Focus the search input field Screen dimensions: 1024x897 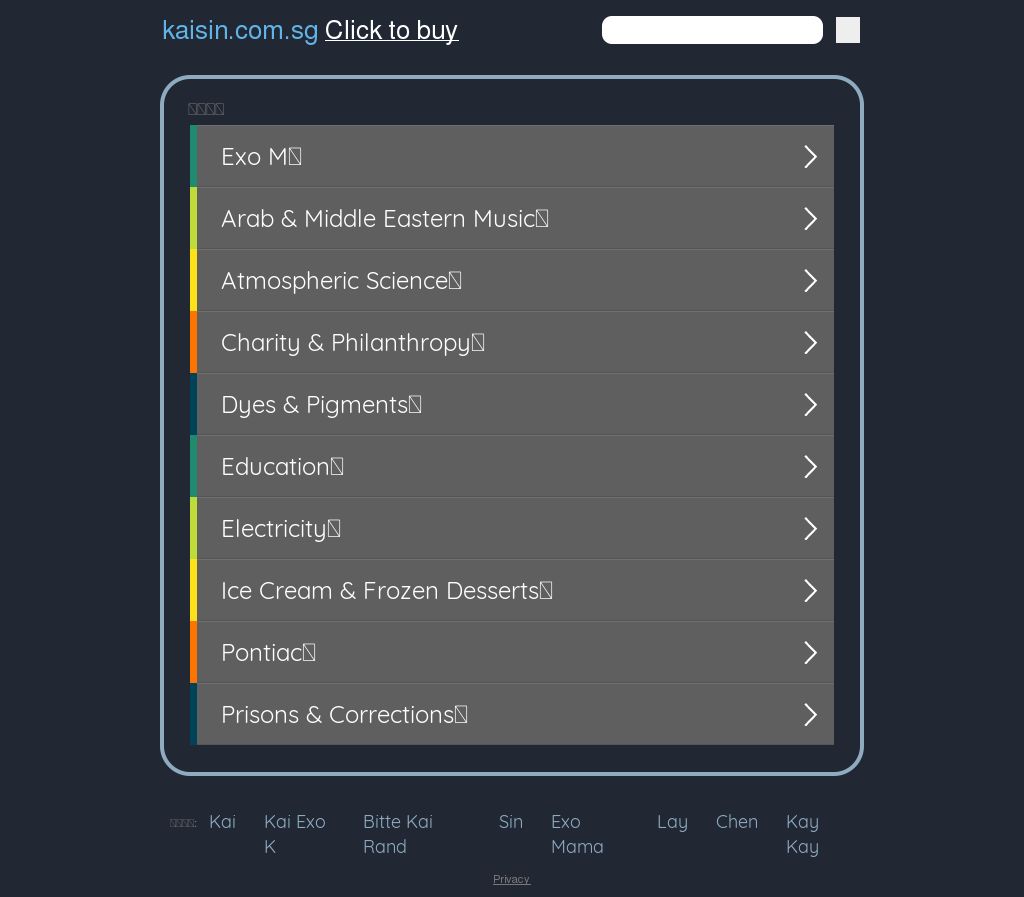click(x=712, y=31)
